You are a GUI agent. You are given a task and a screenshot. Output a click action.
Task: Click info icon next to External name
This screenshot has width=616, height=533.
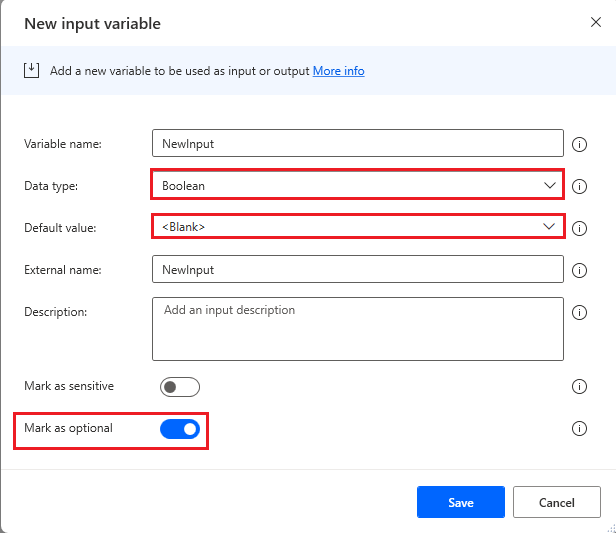[x=579, y=270]
